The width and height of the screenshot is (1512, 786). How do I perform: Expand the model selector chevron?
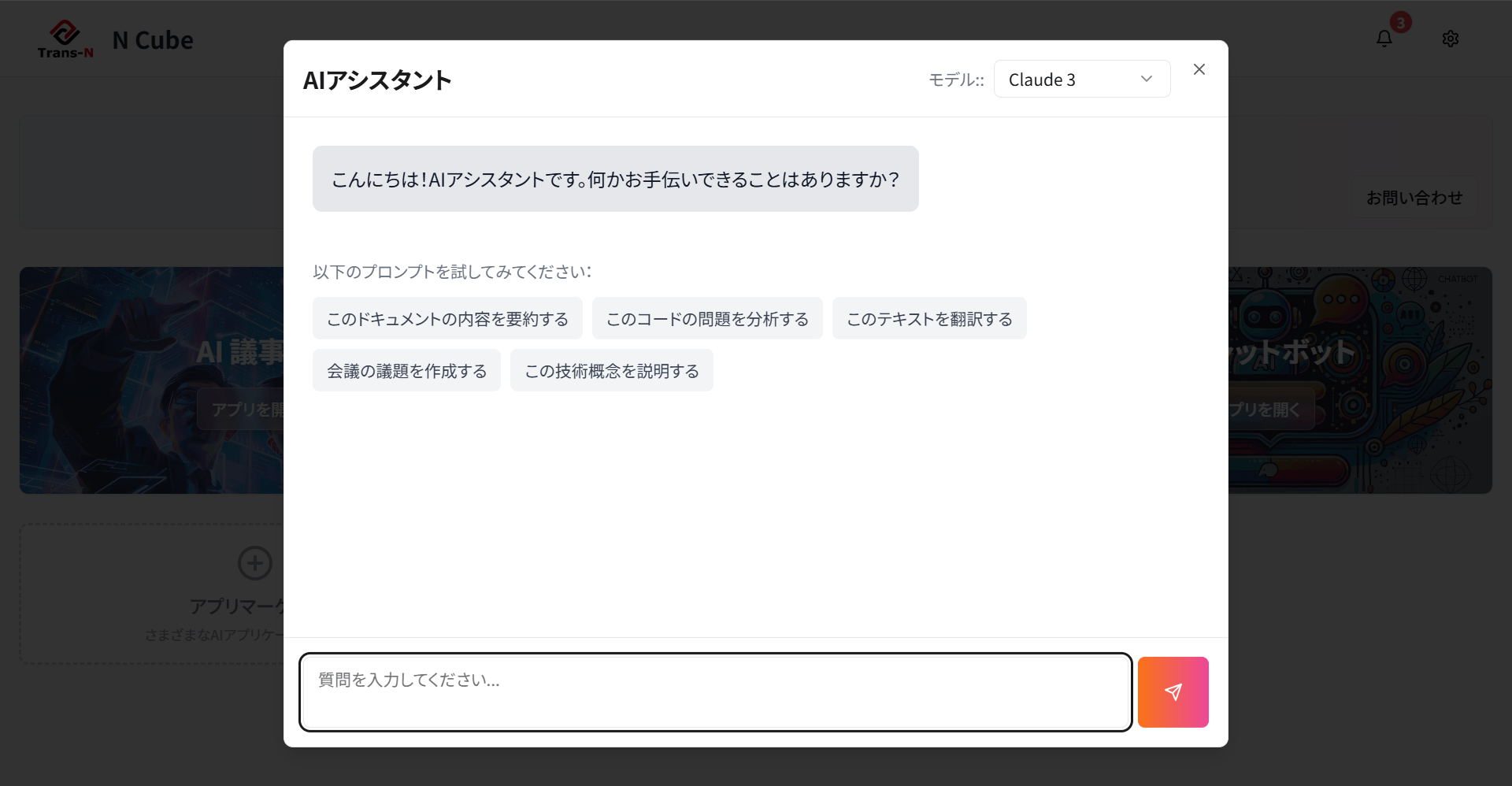tap(1147, 79)
